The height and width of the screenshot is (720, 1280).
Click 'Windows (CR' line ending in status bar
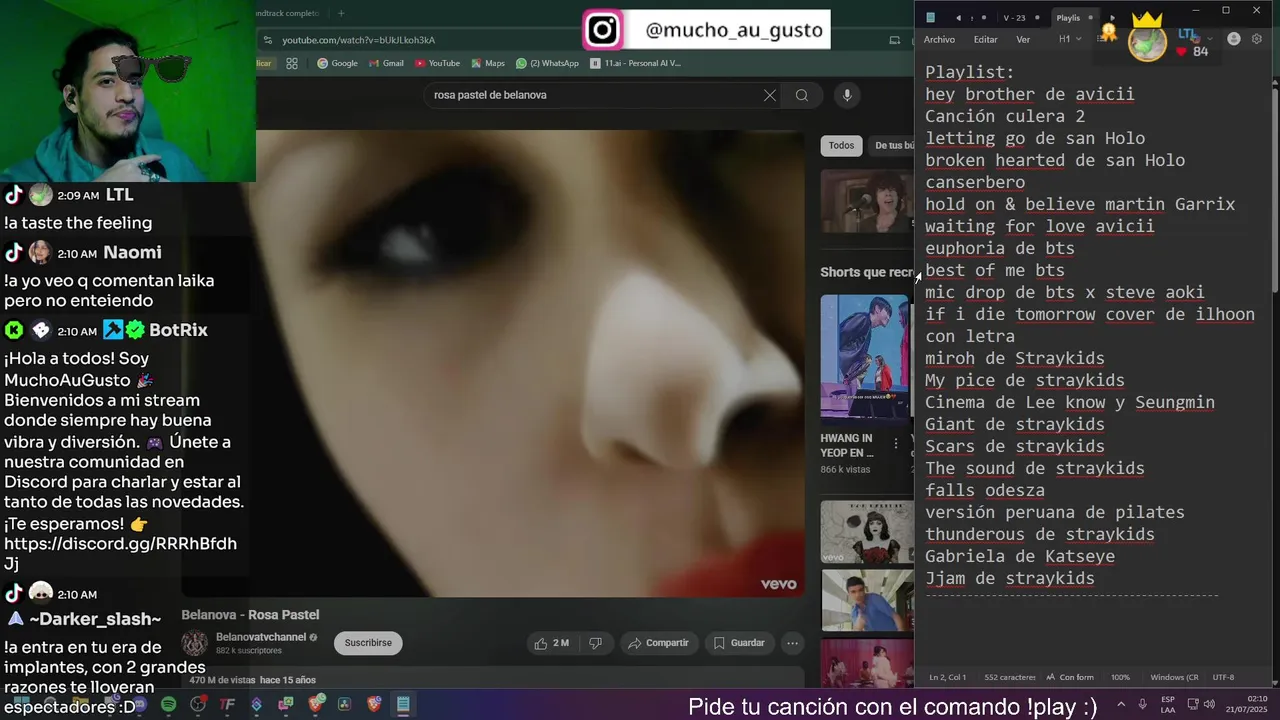tap(1174, 677)
